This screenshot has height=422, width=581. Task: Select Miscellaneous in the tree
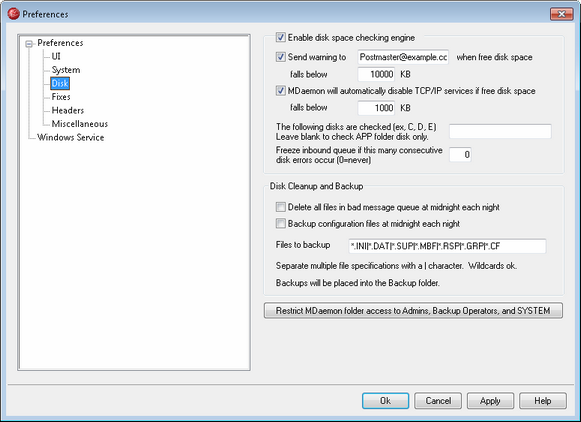(x=80, y=124)
